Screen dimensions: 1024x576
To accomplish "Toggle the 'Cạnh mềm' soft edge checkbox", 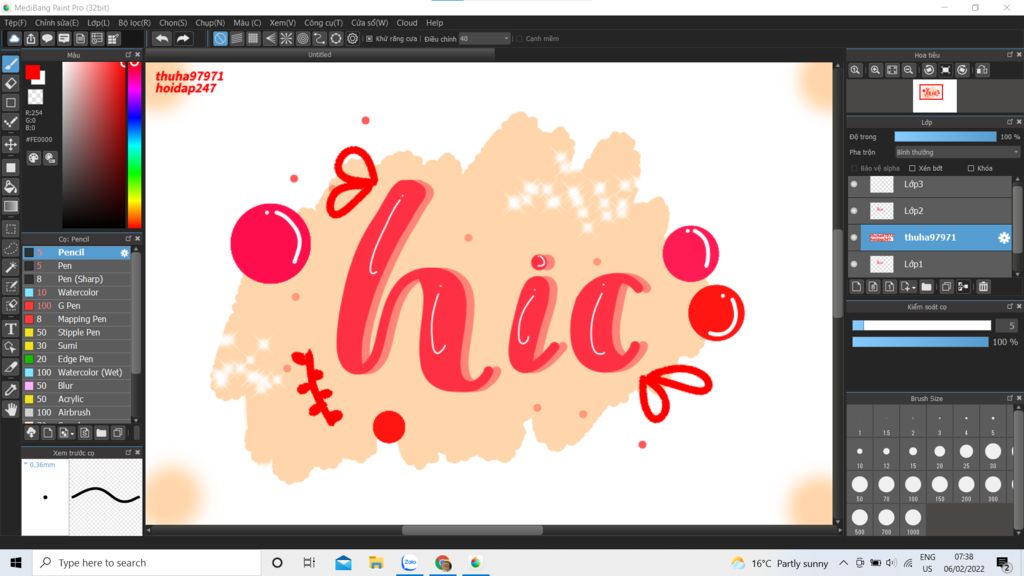I will point(520,39).
